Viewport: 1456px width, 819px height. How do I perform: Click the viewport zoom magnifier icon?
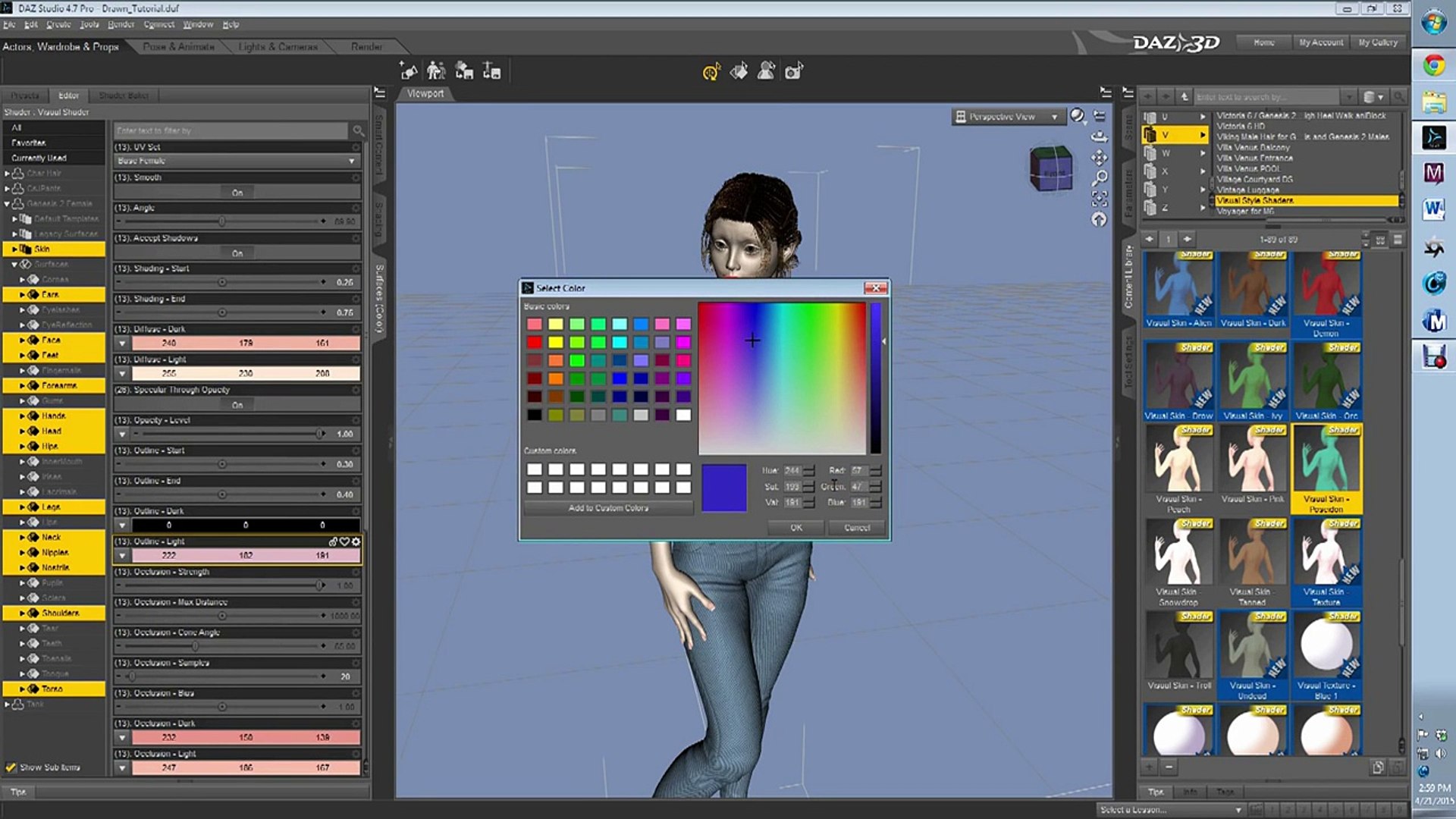click(1099, 178)
